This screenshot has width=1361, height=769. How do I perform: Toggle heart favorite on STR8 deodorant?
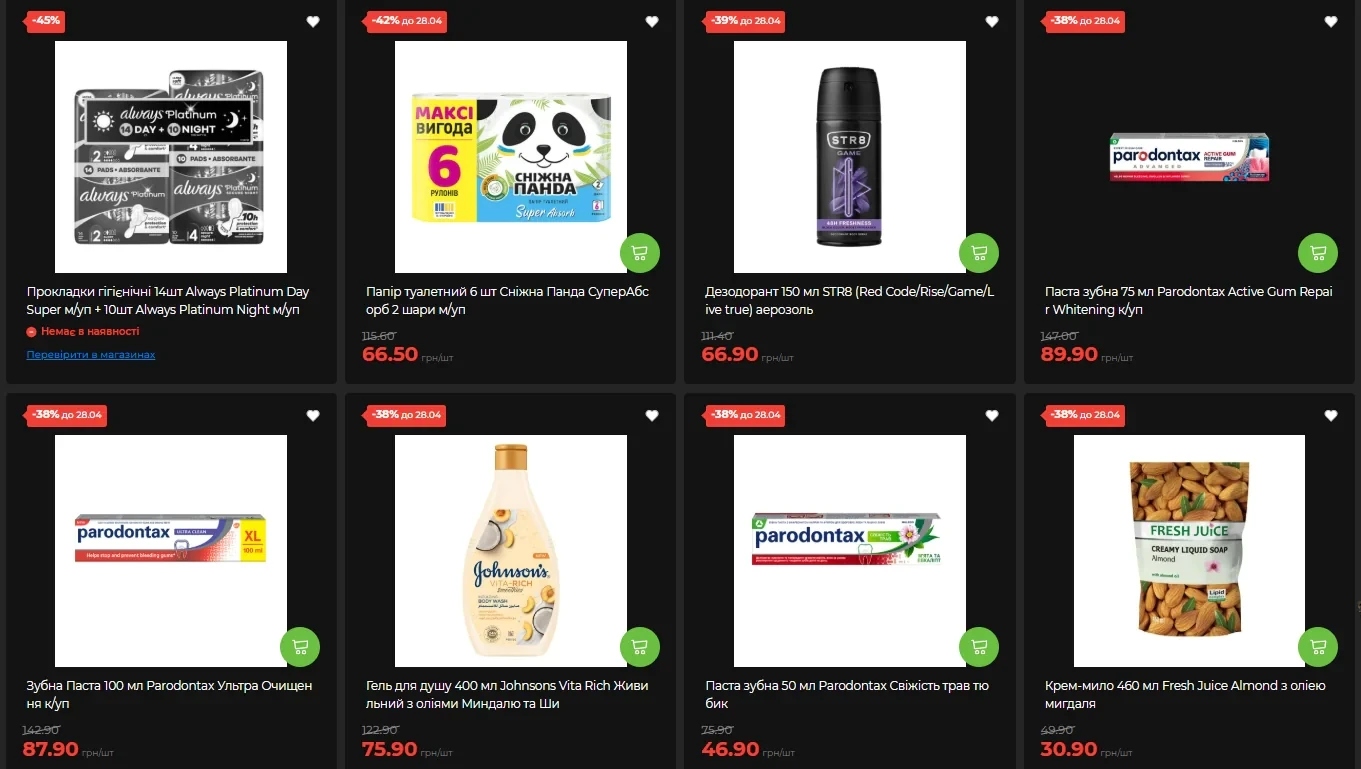tap(992, 22)
